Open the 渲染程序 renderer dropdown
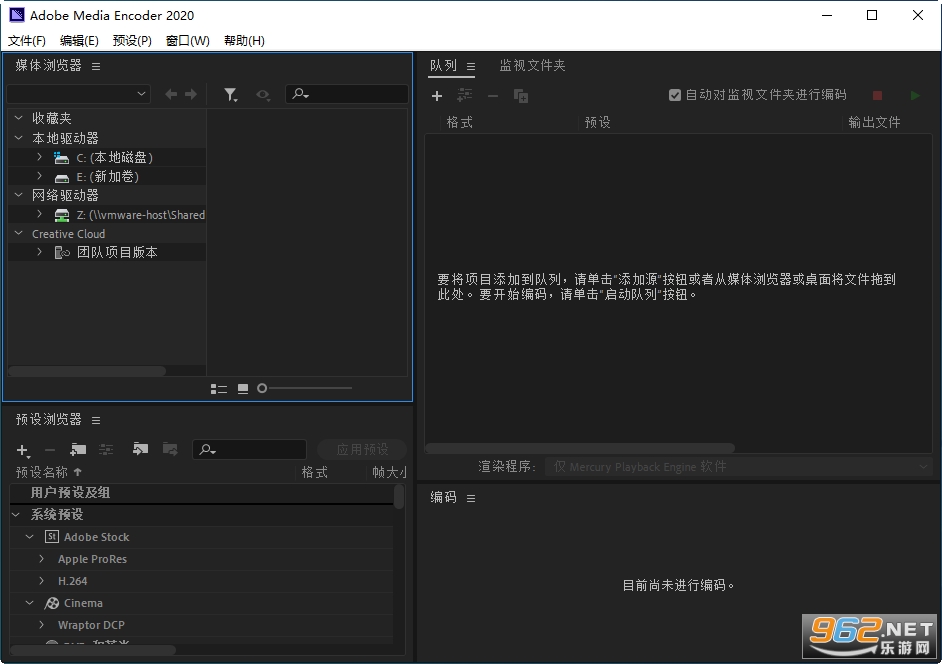The width and height of the screenshot is (942, 664). pos(738,466)
